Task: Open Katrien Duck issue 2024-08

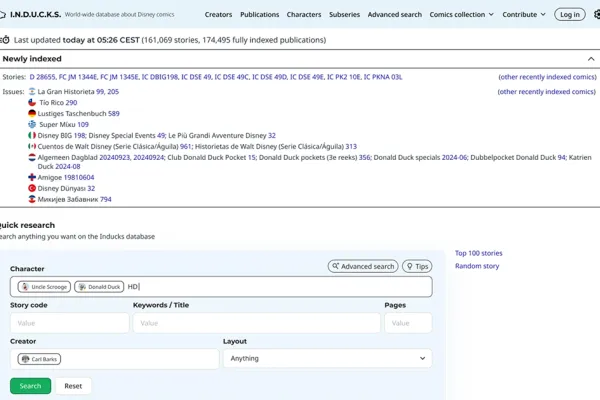Action: coord(68,167)
